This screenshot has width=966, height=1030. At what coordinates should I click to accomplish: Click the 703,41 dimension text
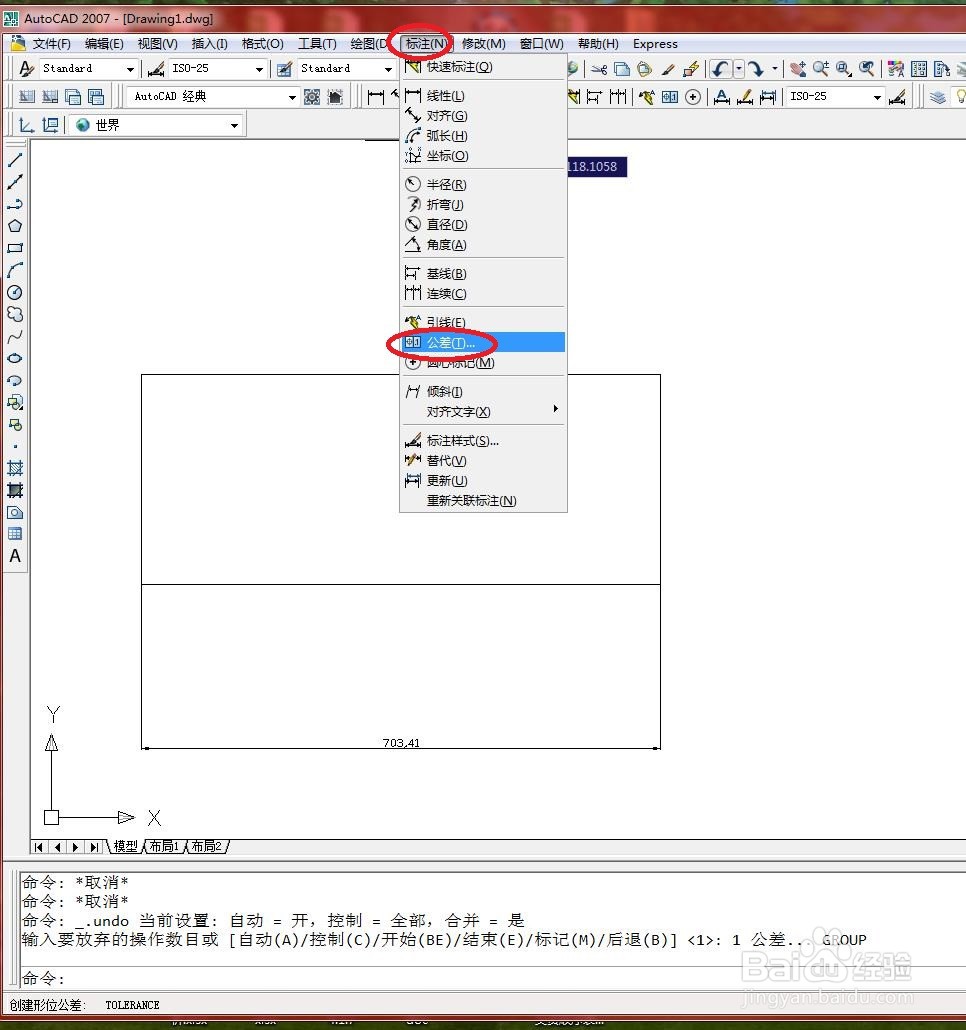point(401,743)
